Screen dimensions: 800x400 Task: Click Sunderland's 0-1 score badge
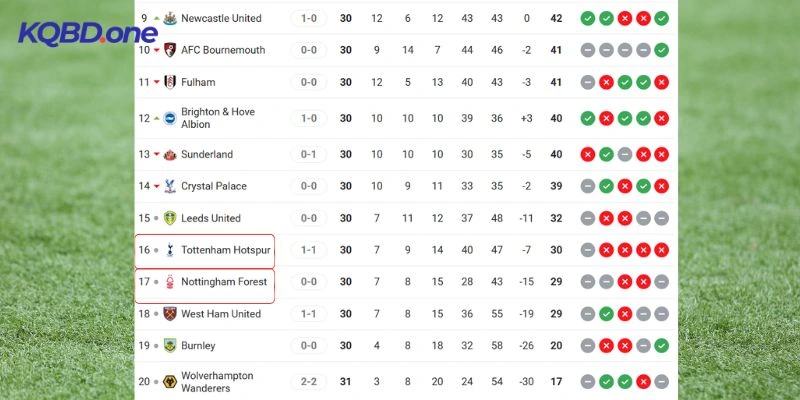click(x=309, y=154)
